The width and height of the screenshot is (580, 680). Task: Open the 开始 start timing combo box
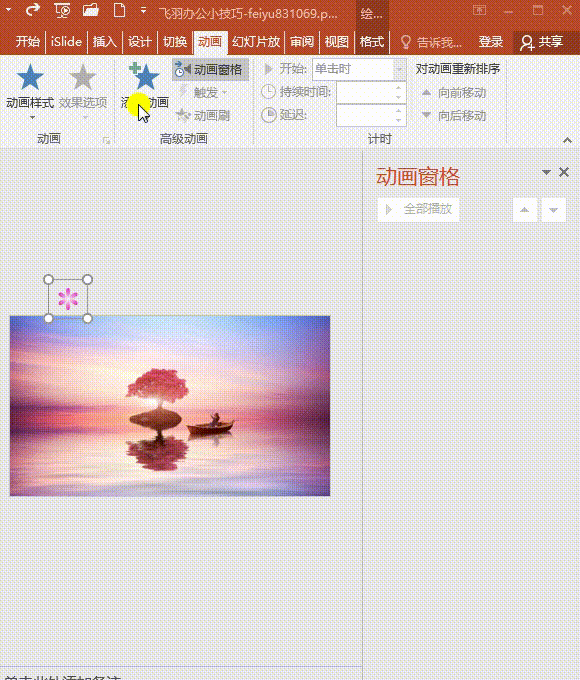359,69
